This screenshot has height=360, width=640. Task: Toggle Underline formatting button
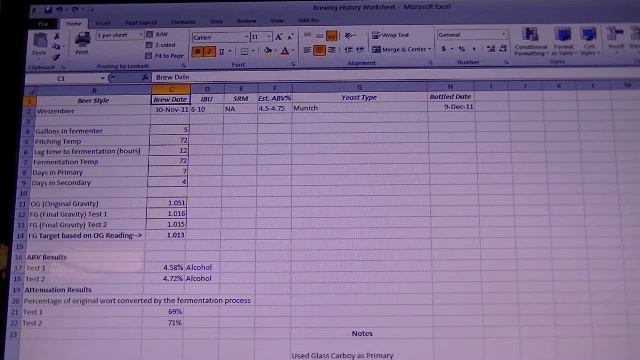(222, 52)
